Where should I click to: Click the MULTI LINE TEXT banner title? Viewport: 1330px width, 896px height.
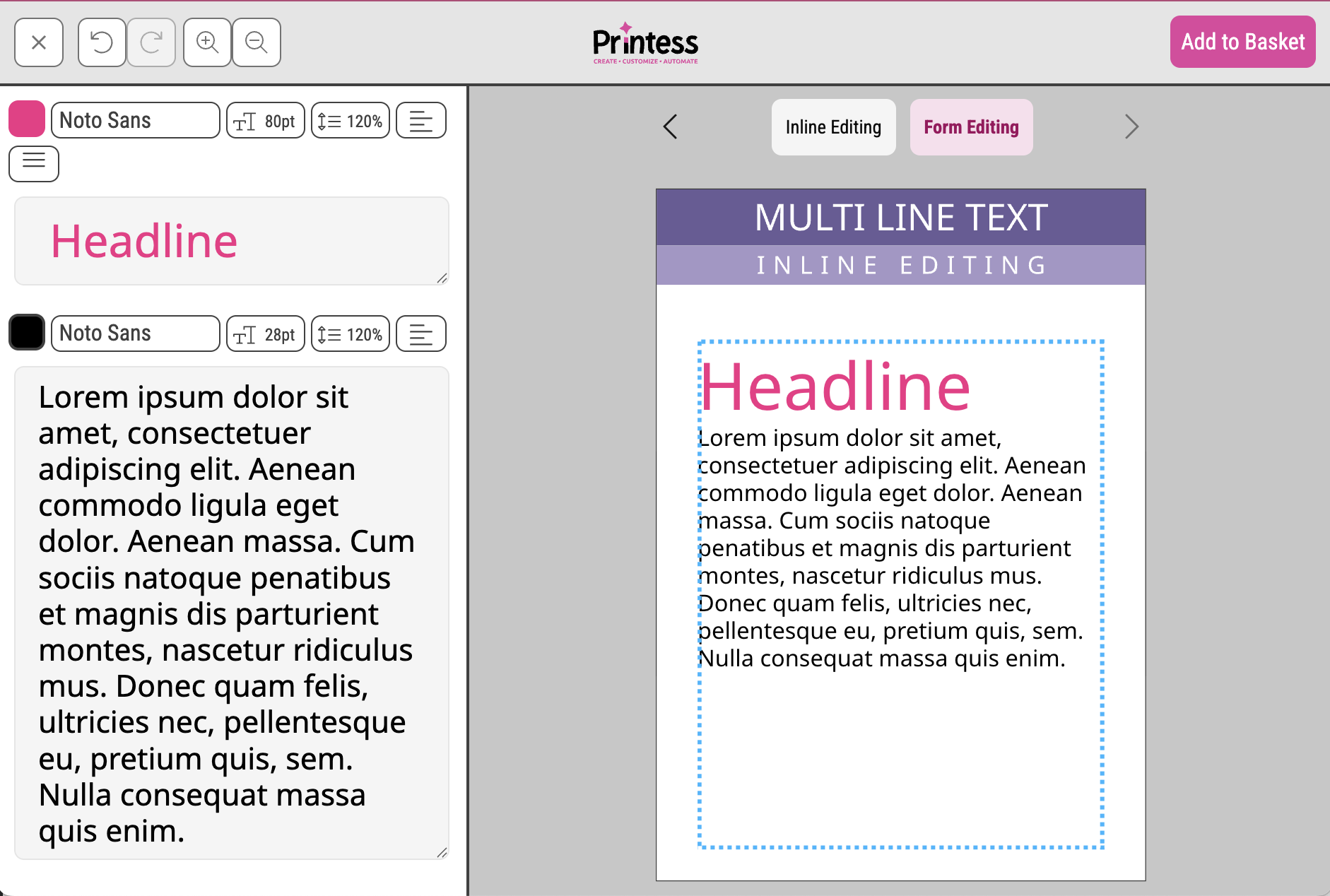click(901, 218)
